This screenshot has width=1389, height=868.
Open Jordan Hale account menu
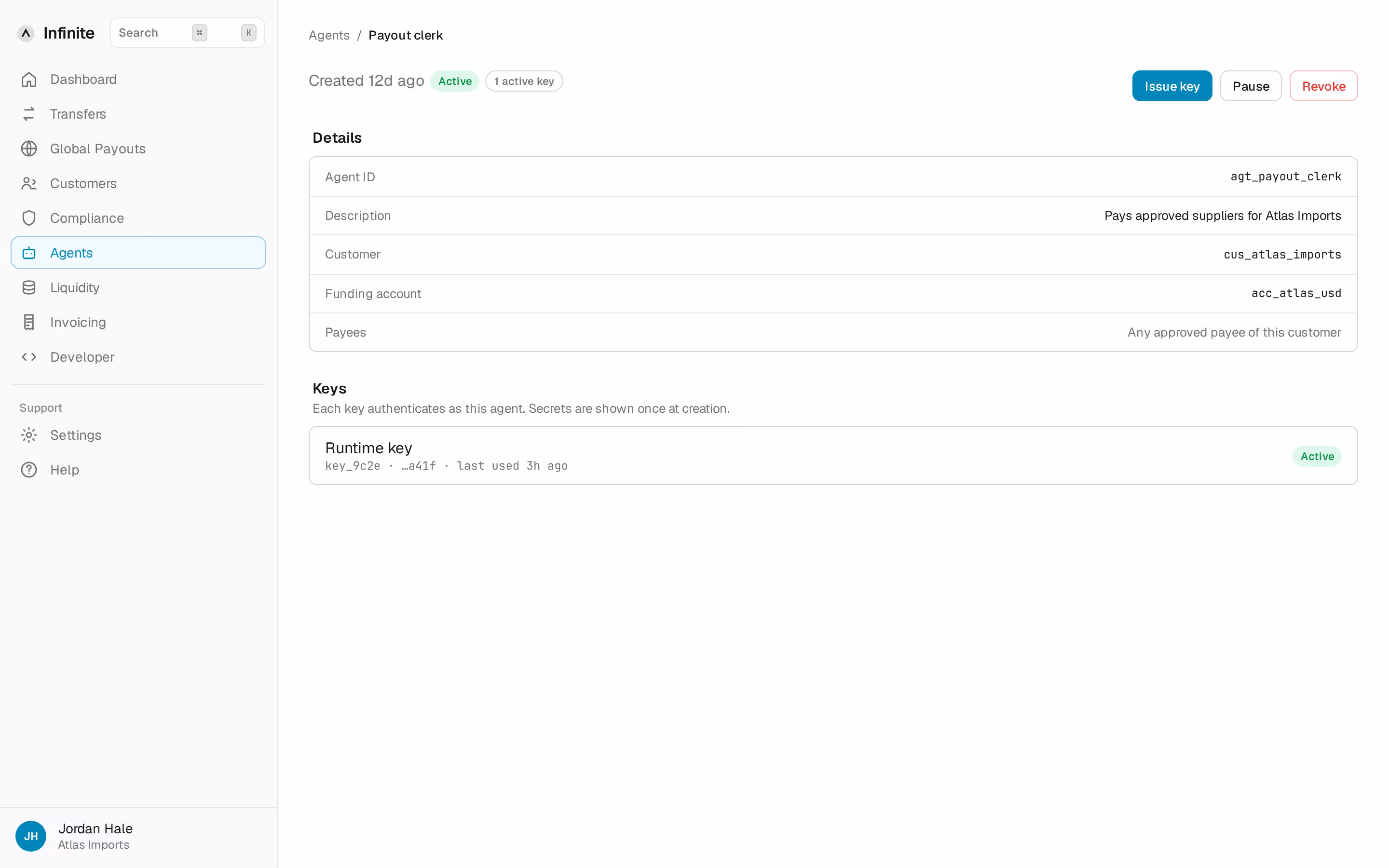pyautogui.click(x=138, y=836)
